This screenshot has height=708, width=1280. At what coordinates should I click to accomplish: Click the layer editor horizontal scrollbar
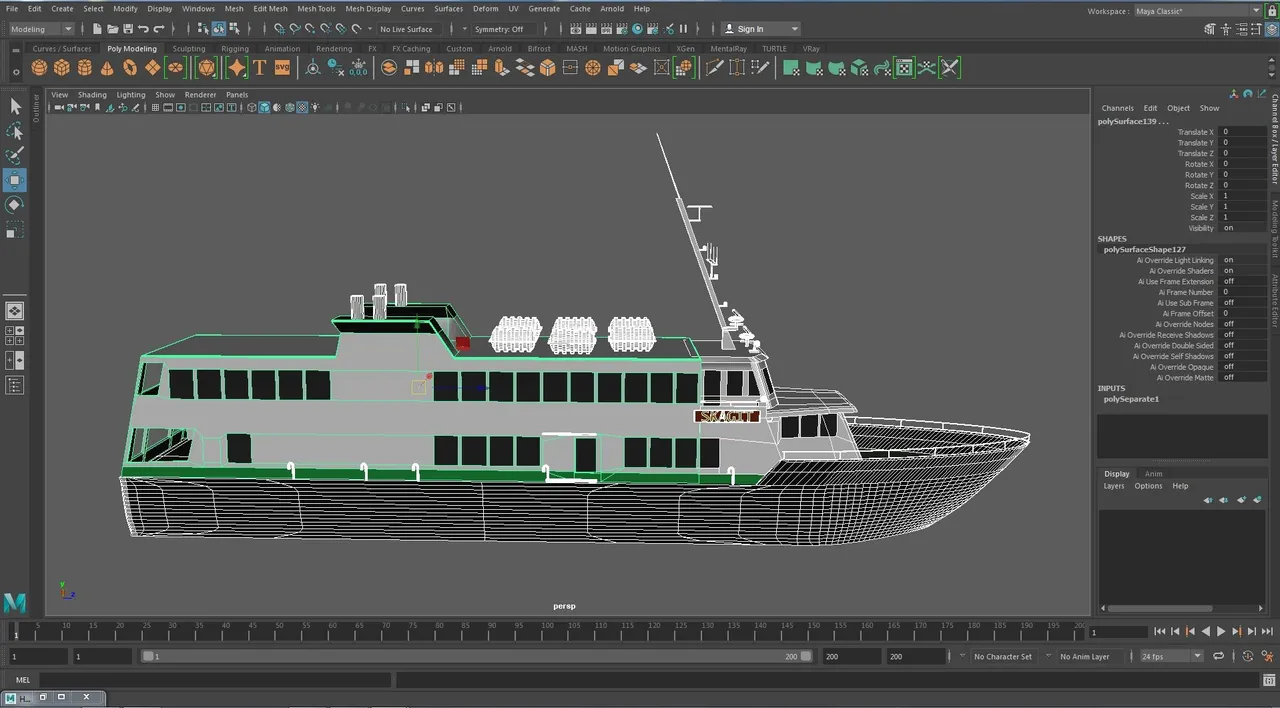(1158, 607)
